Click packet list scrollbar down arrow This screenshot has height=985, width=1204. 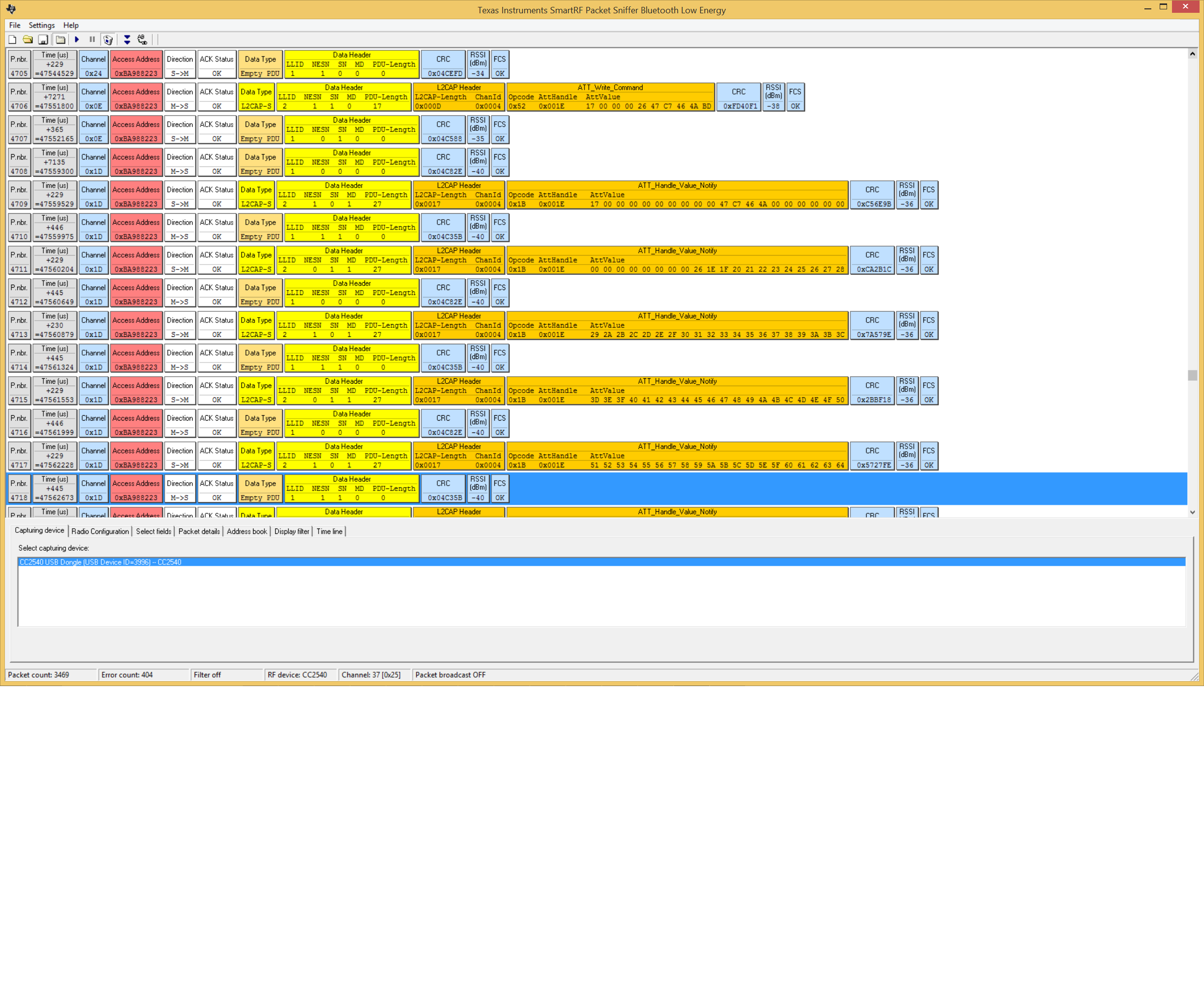tap(1192, 512)
